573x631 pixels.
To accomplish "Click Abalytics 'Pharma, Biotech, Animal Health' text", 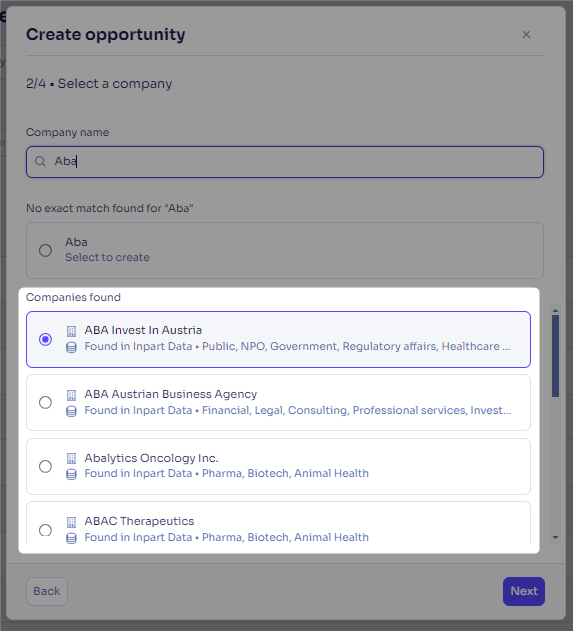I will pos(285,474).
